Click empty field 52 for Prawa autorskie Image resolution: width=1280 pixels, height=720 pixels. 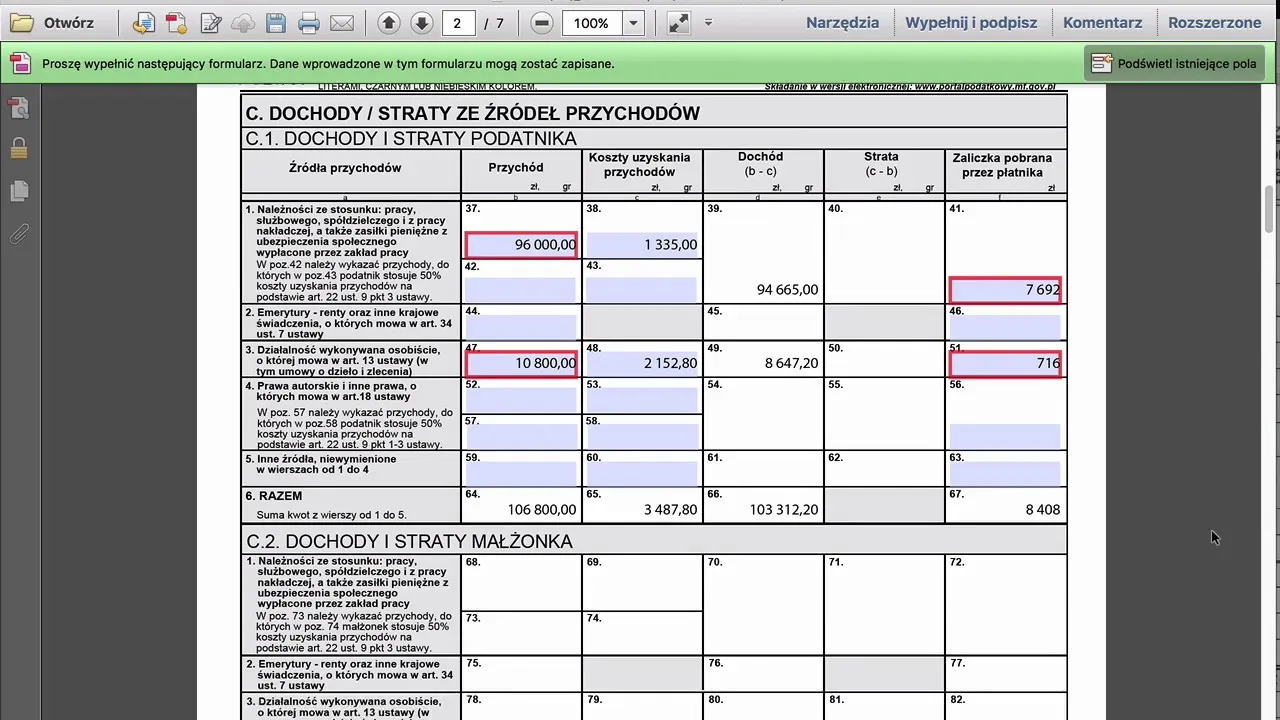pyautogui.click(x=520, y=400)
